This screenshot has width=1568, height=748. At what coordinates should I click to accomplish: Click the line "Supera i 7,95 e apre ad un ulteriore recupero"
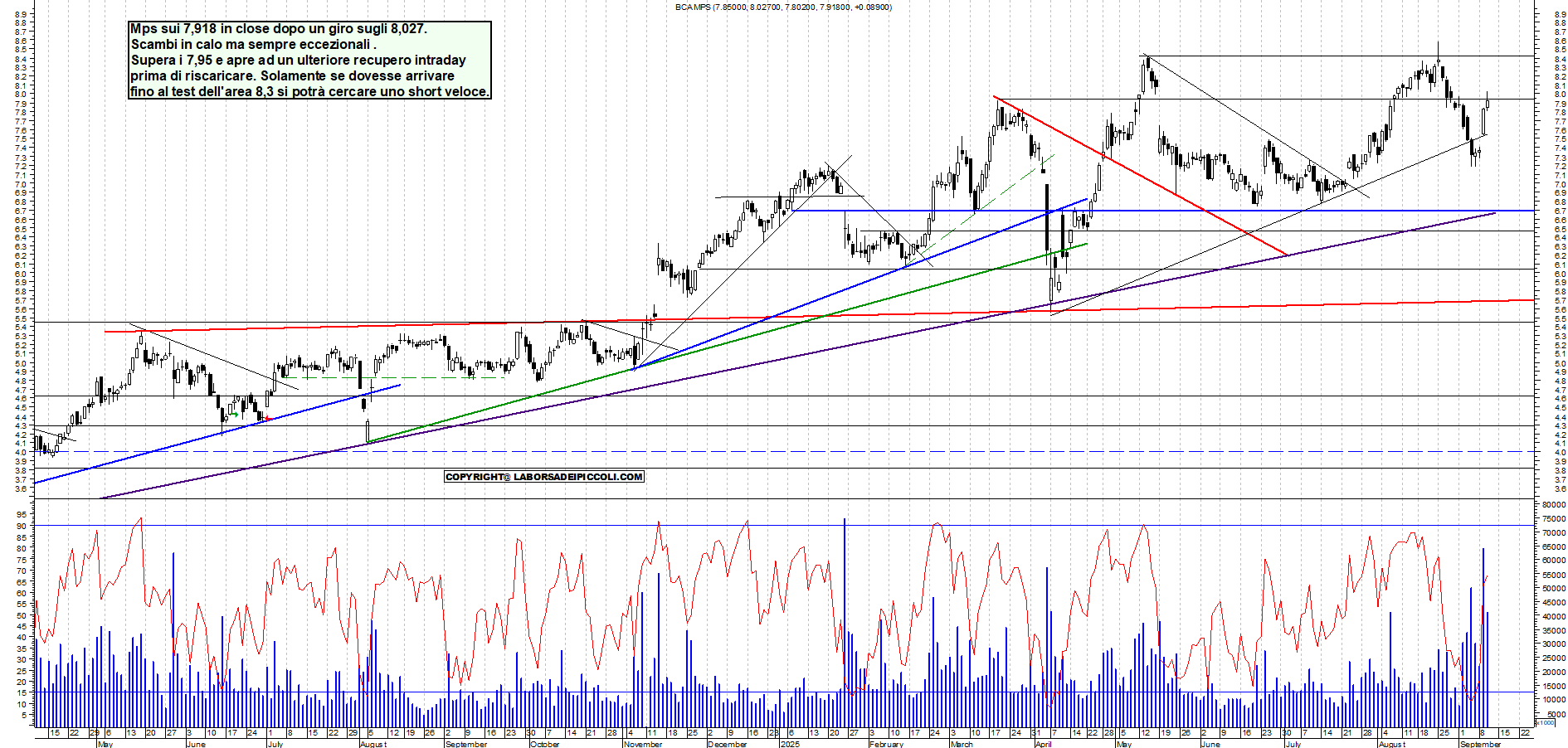pyautogui.click(x=298, y=61)
